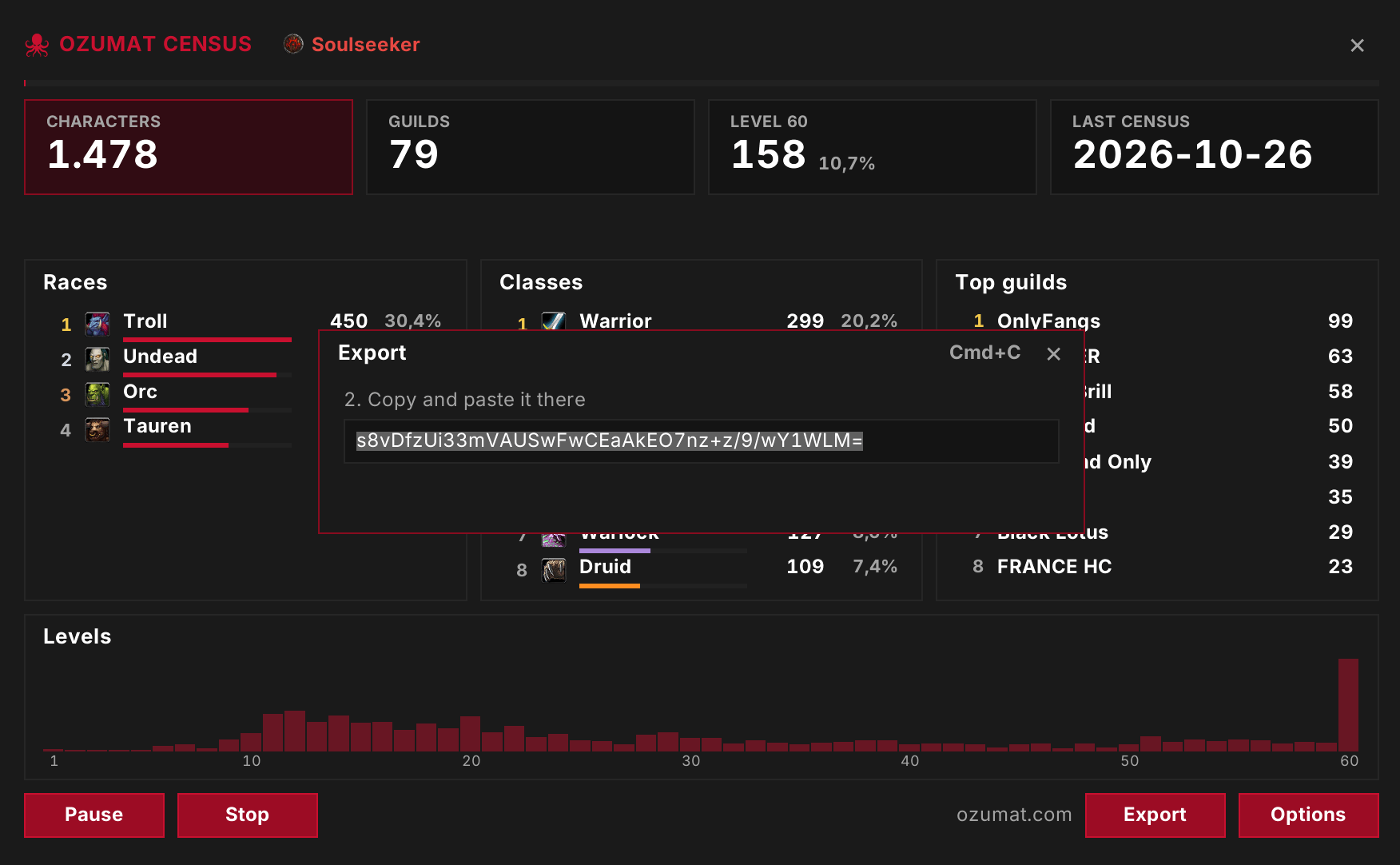Click the Export button
Screen dimensions: 1400x865
[x=1155, y=815]
